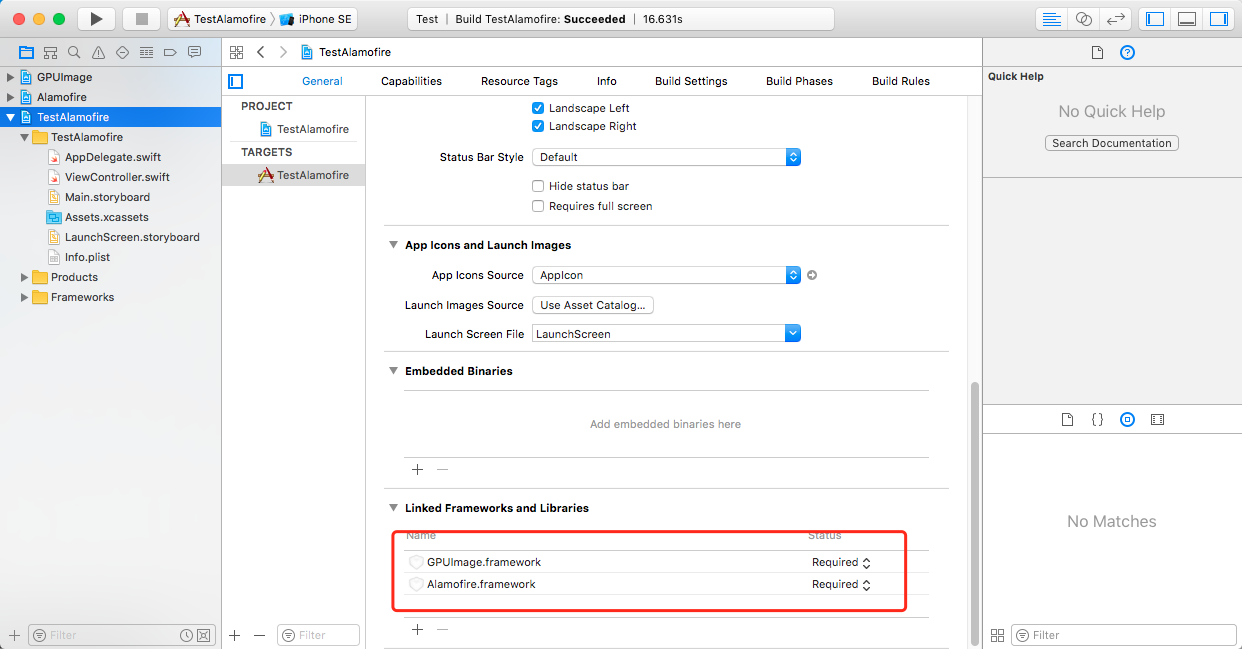Add an embedded binary with plus button

pyautogui.click(x=417, y=469)
